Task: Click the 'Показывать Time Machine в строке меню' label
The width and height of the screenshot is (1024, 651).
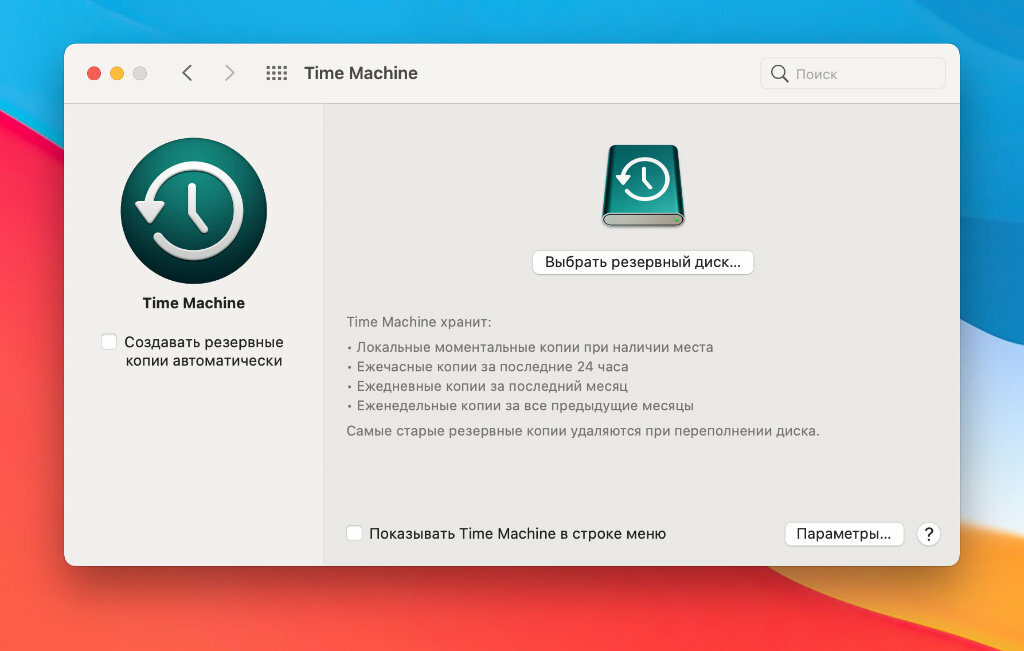Action: click(x=517, y=533)
